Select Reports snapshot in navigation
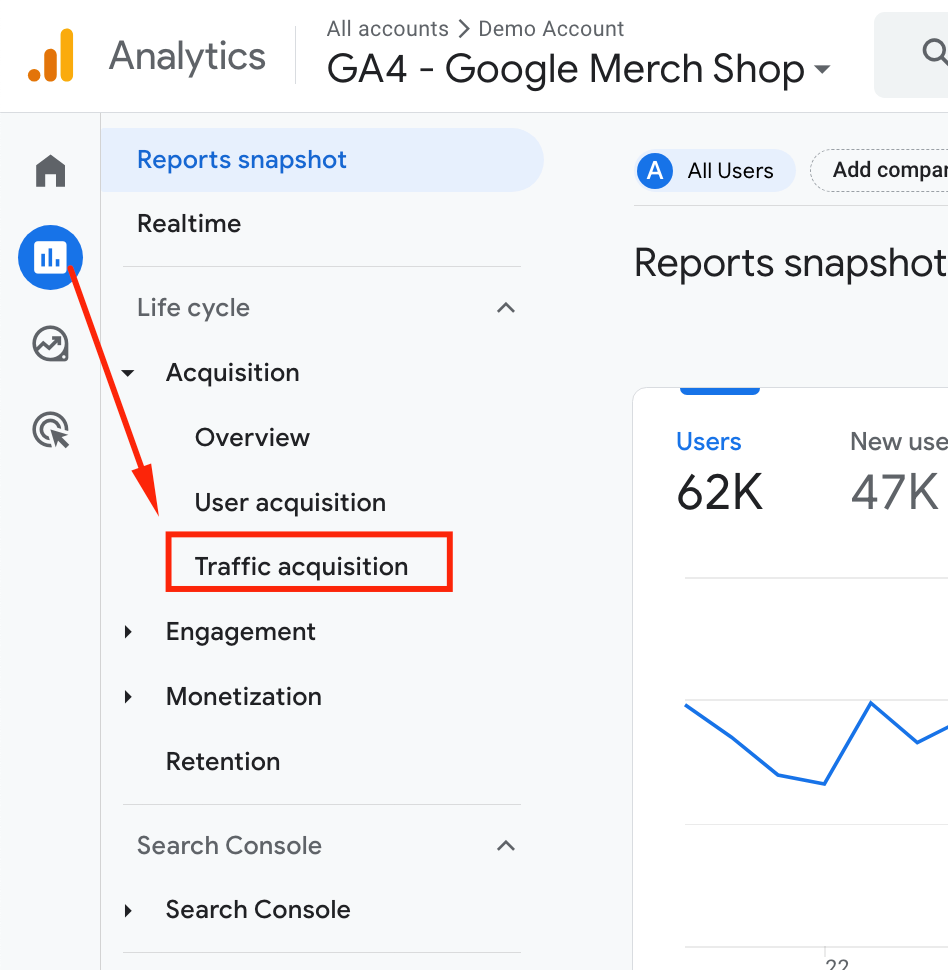The width and height of the screenshot is (948, 970). 242,160
